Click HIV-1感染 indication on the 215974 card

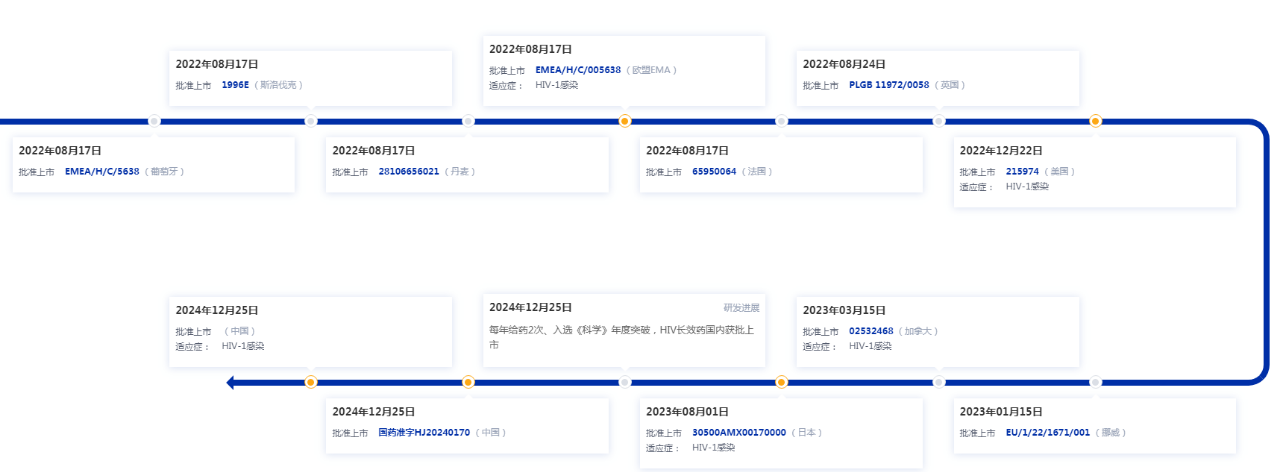(1027, 187)
